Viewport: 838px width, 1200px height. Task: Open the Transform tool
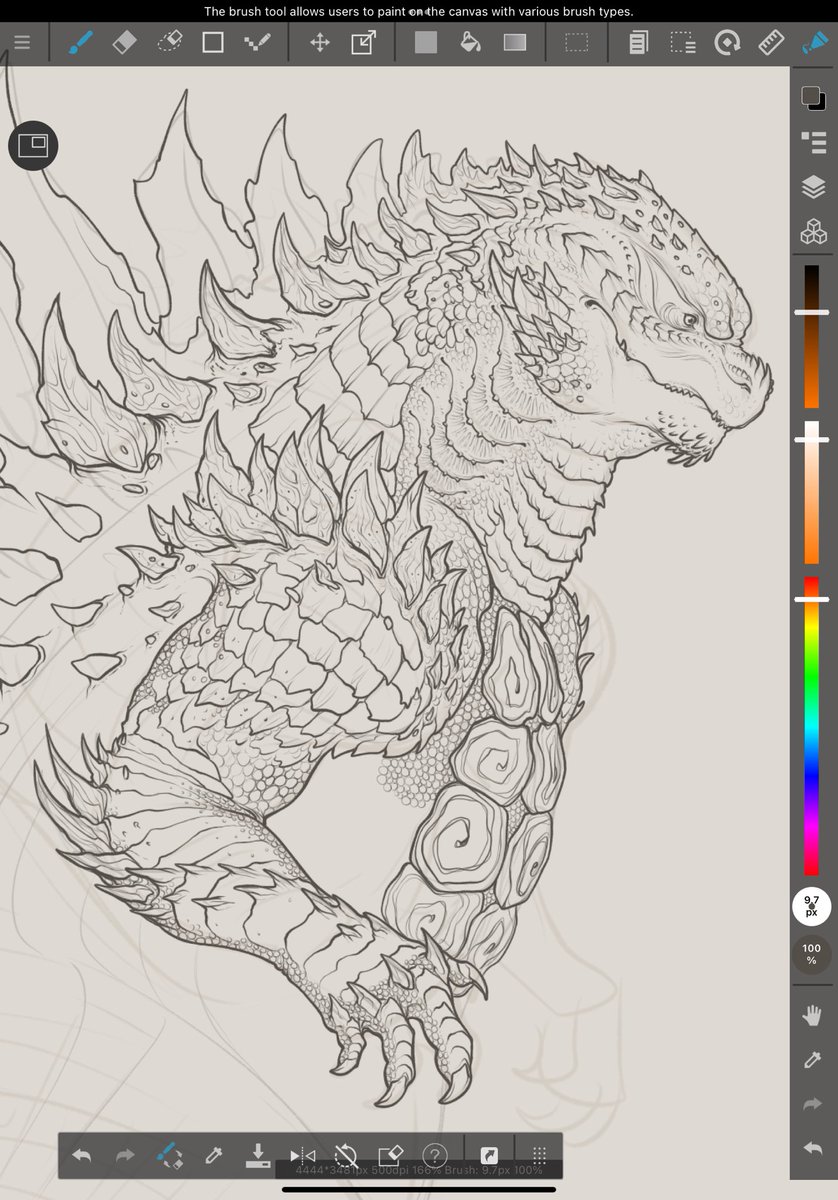[363, 43]
